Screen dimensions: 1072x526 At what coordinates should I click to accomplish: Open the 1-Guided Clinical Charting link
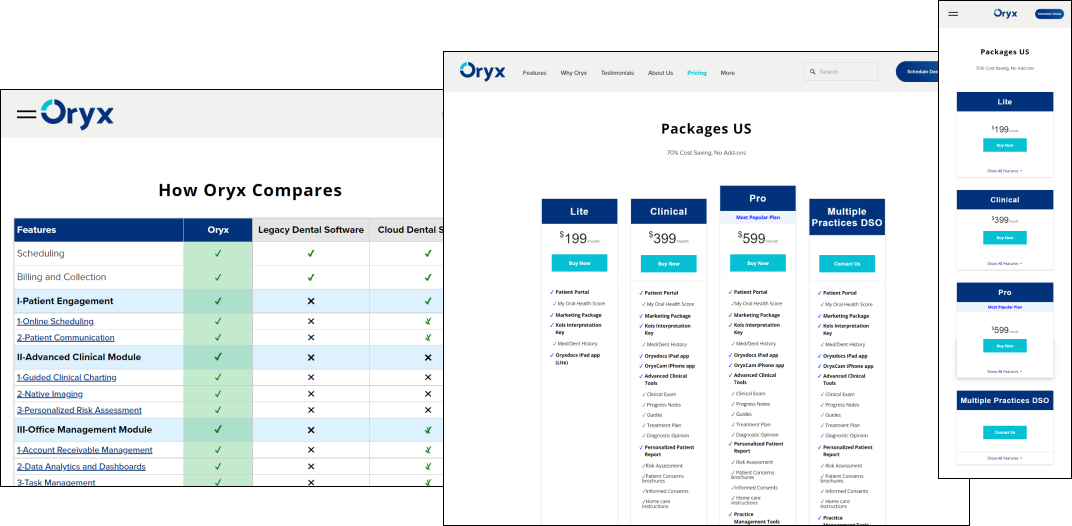(x=66, y=378)
